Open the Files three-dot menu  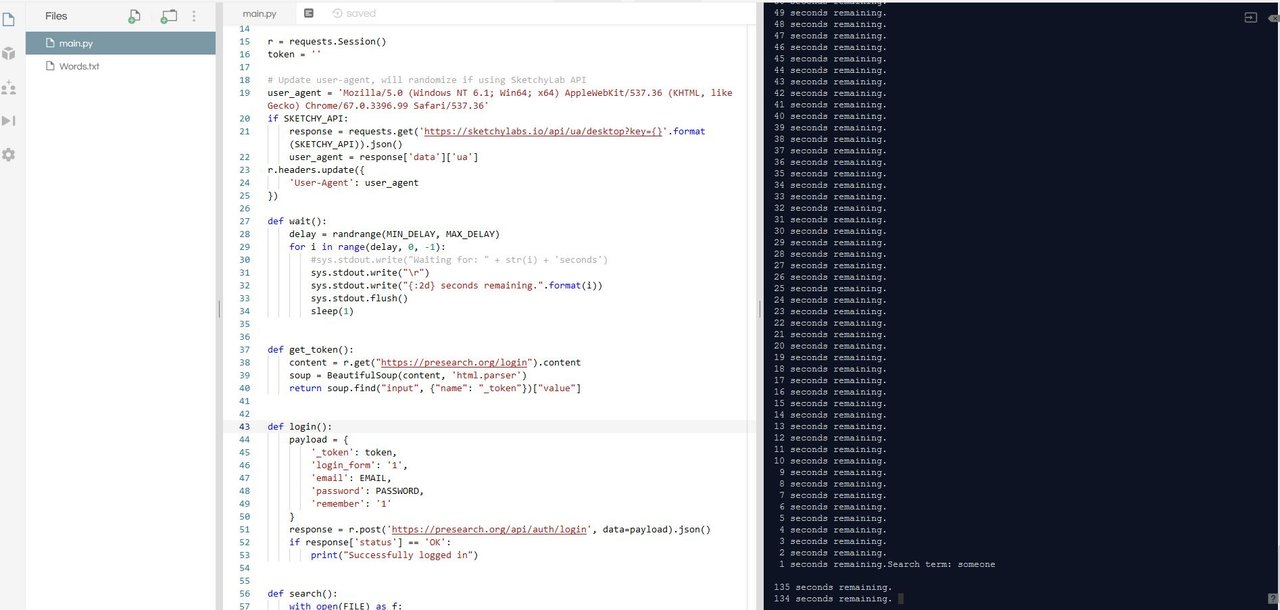coord(194,16)
